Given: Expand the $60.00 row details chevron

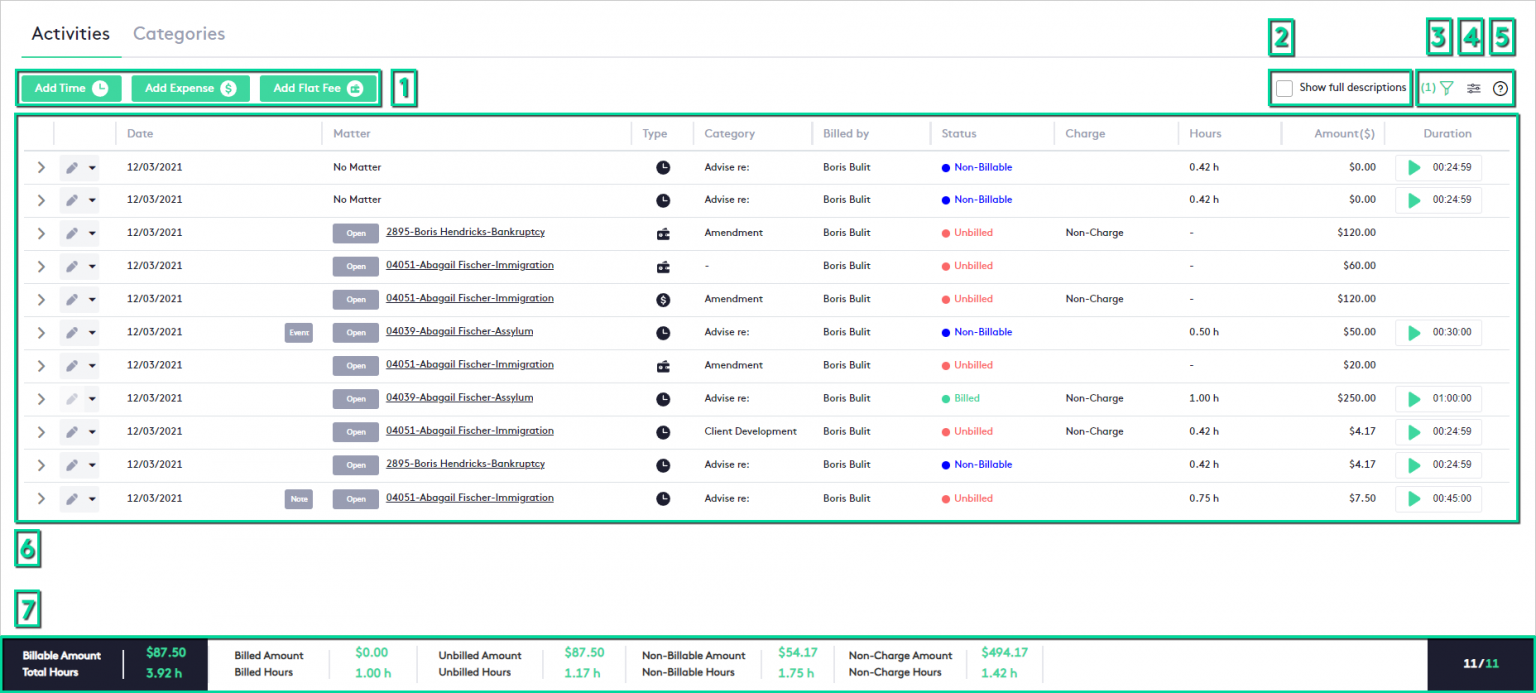Looking at the screenshot, I should (41, 266).
